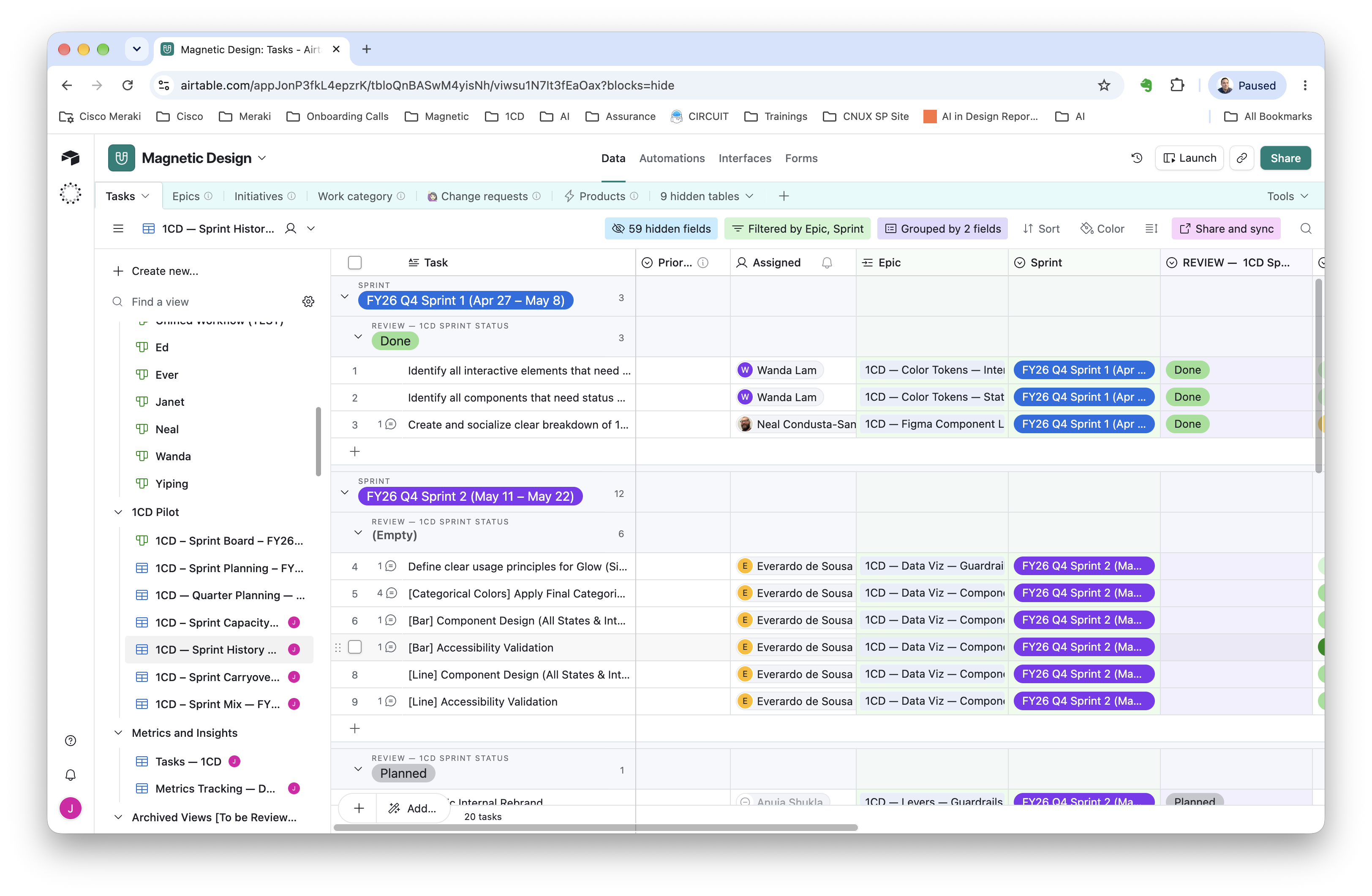Open the Epics table tab
Viewport: 1372px width, 896px height.
tap(192, 196)
